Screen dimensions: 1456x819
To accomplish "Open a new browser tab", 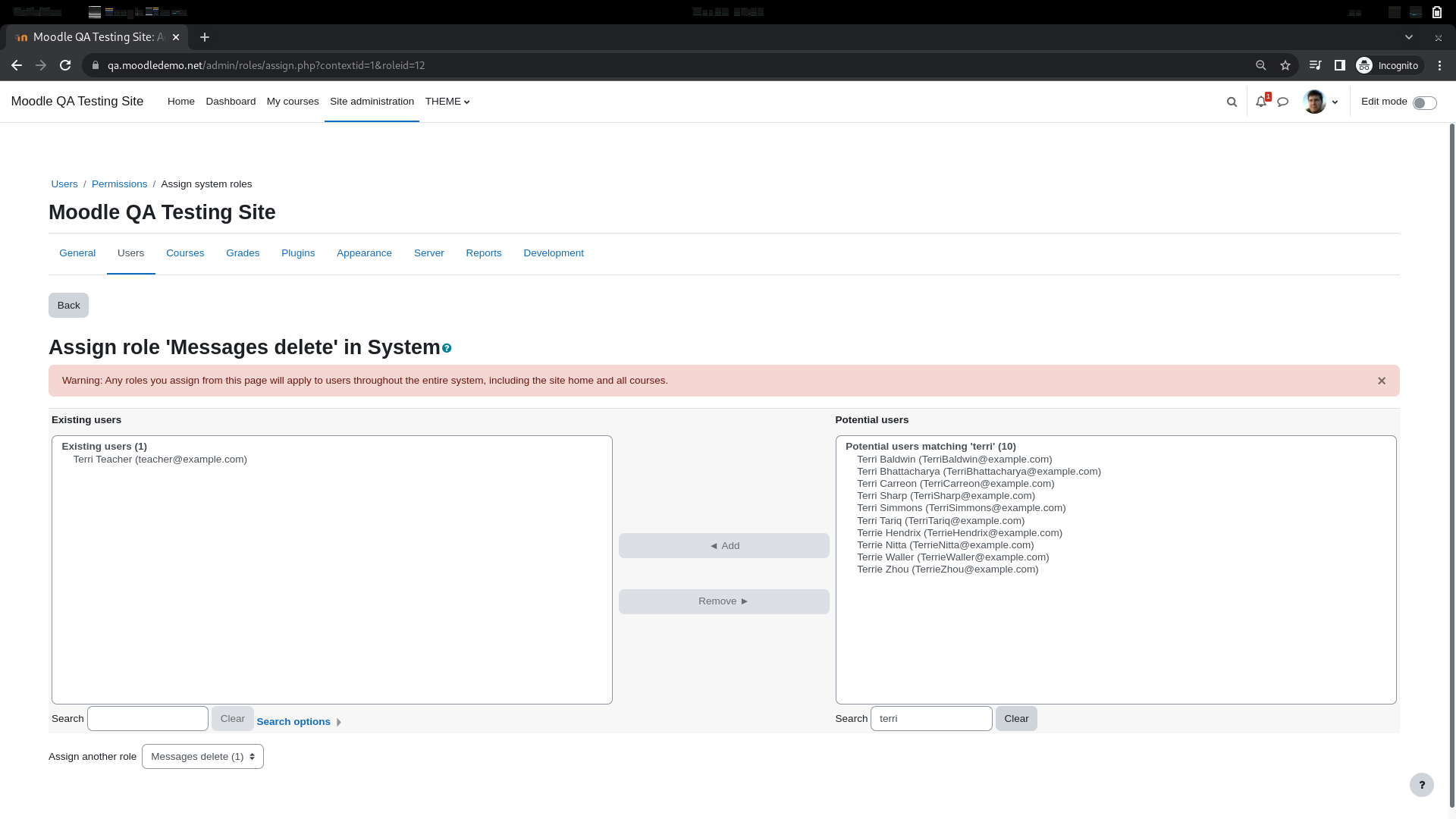I will pyautogui.click(x=205, y=37).
